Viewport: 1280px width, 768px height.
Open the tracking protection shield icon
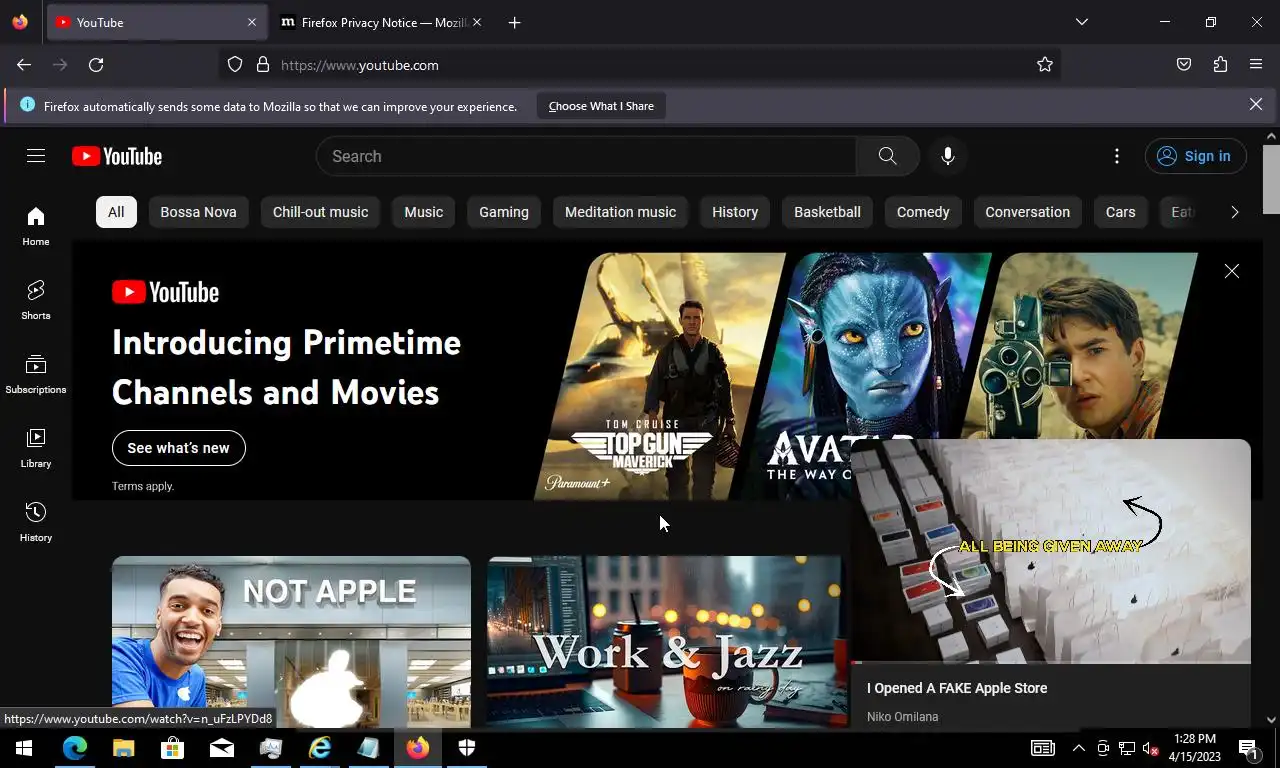click(x=235, y=65)
